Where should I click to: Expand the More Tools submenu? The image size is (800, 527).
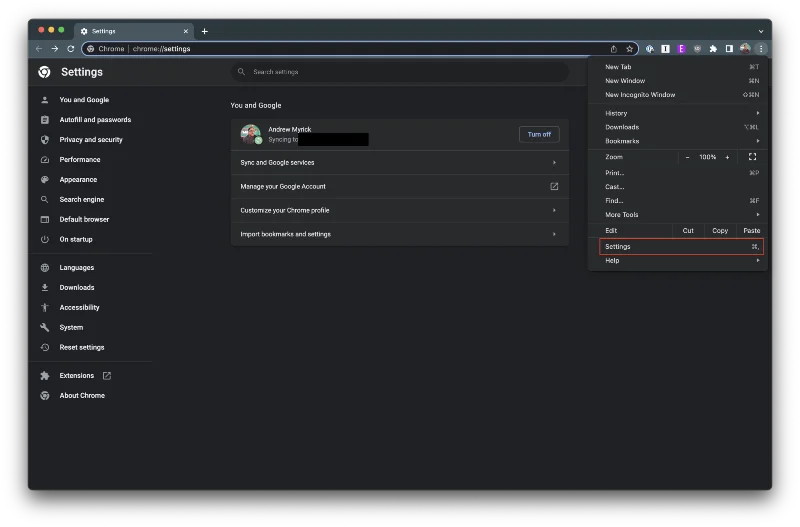[x=682, y=215]
